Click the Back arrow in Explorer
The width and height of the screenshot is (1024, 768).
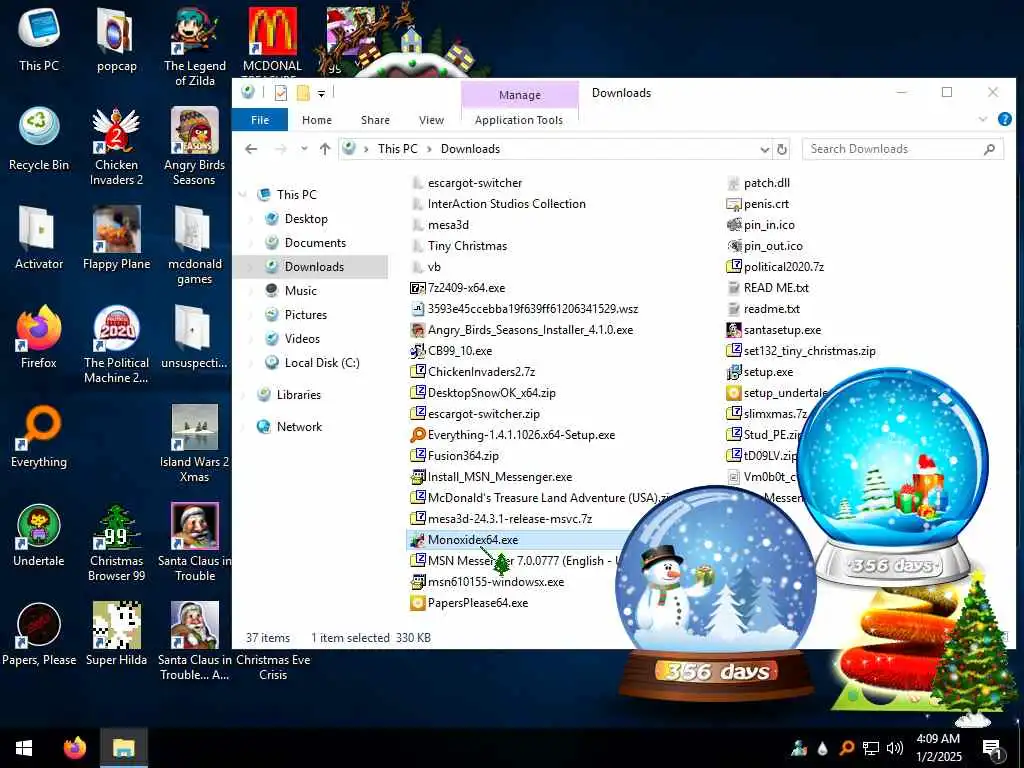click(251, 149)
